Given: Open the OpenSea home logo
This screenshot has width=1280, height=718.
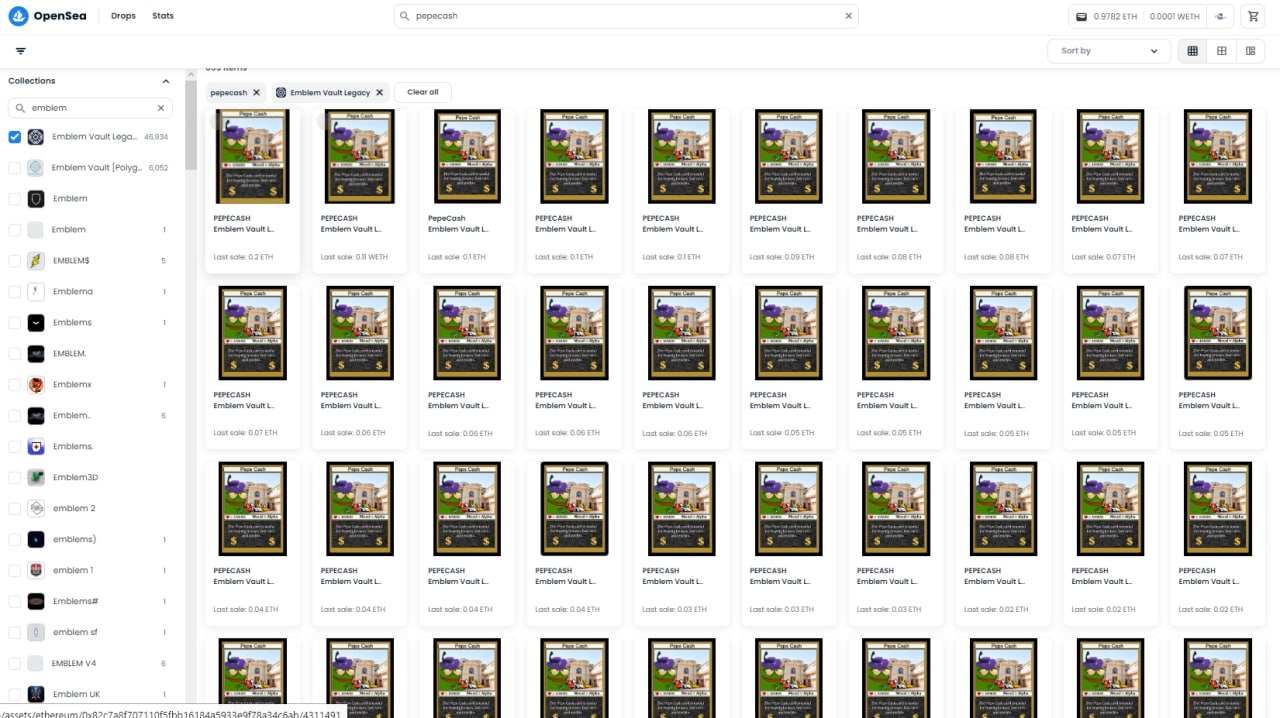Looking at the screenshot, I should (46, 16).
